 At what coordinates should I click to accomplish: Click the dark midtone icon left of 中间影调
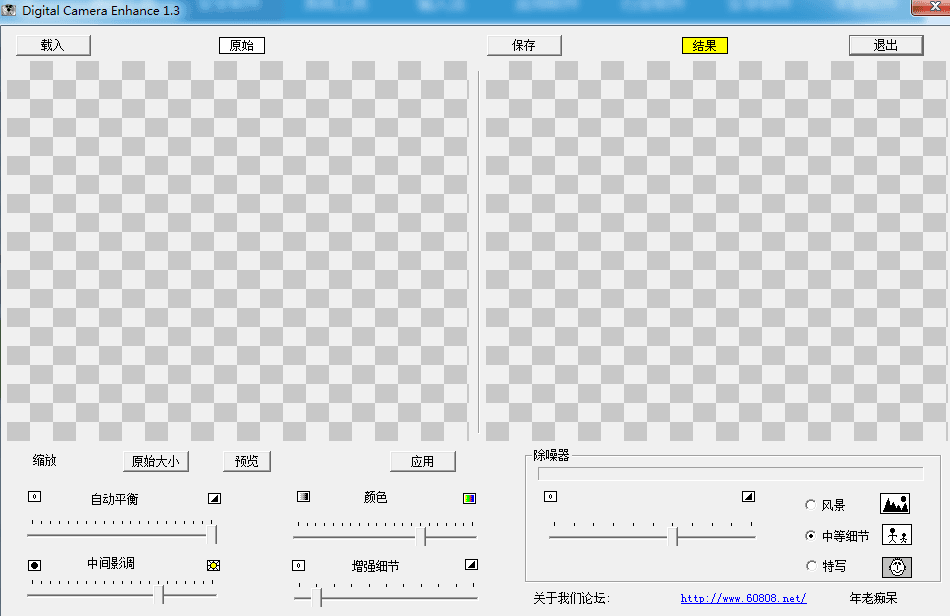coord(35,565)
